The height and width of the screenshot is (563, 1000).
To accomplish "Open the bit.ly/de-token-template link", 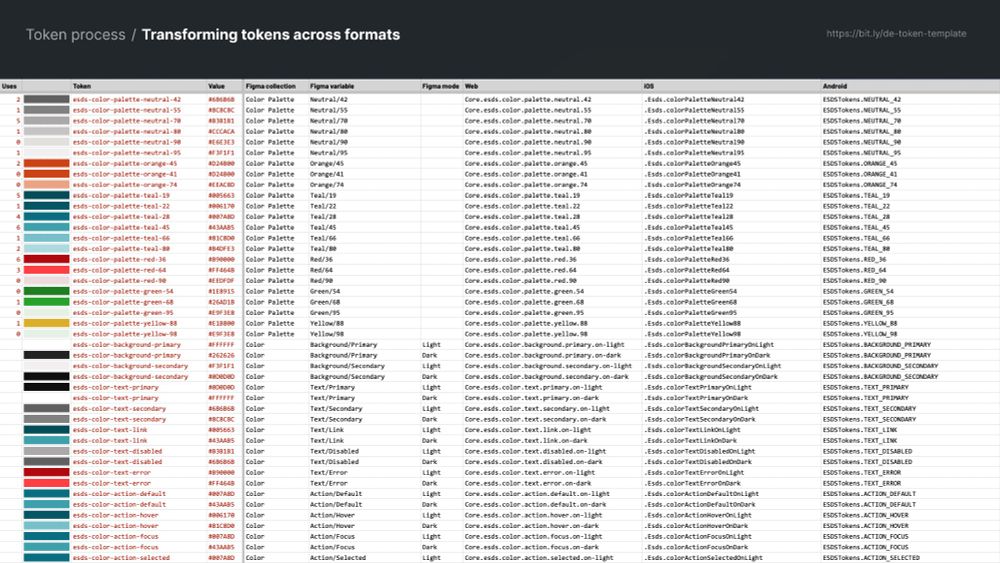I will point(896,34).
